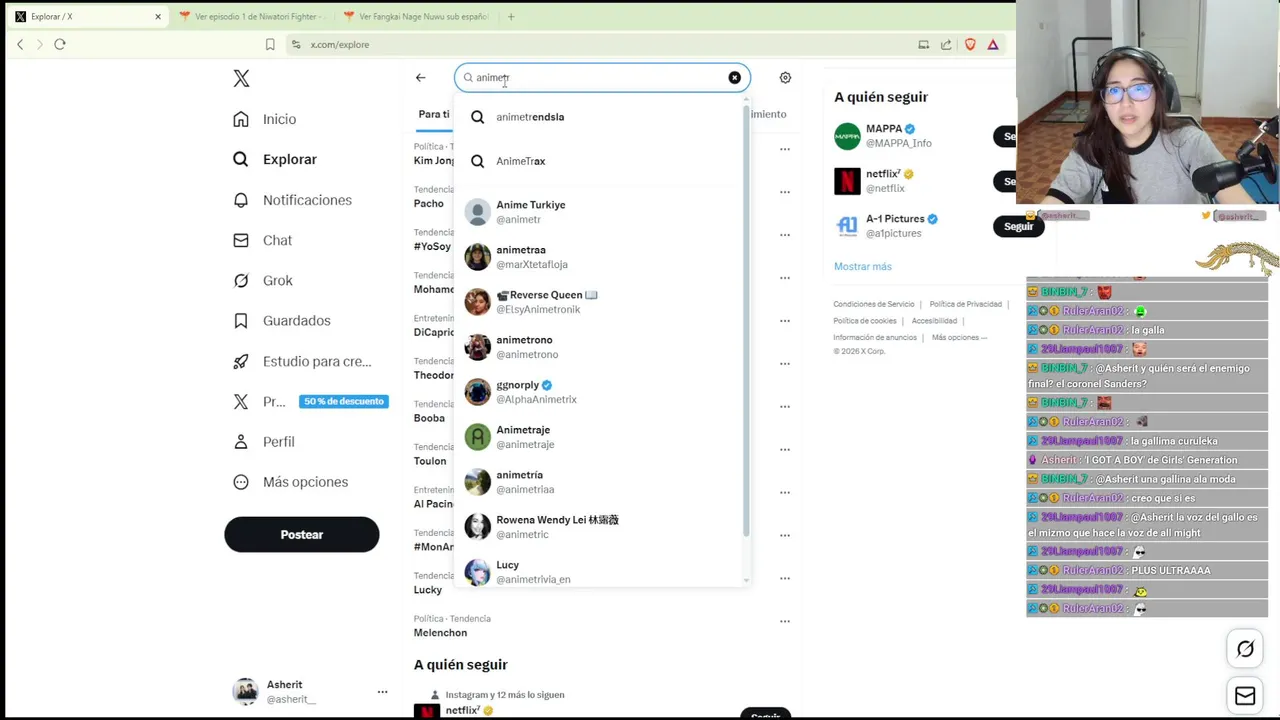Follow A-1 Pictures with Seguir button
1280x720 pixels.
click(1019, 226)
